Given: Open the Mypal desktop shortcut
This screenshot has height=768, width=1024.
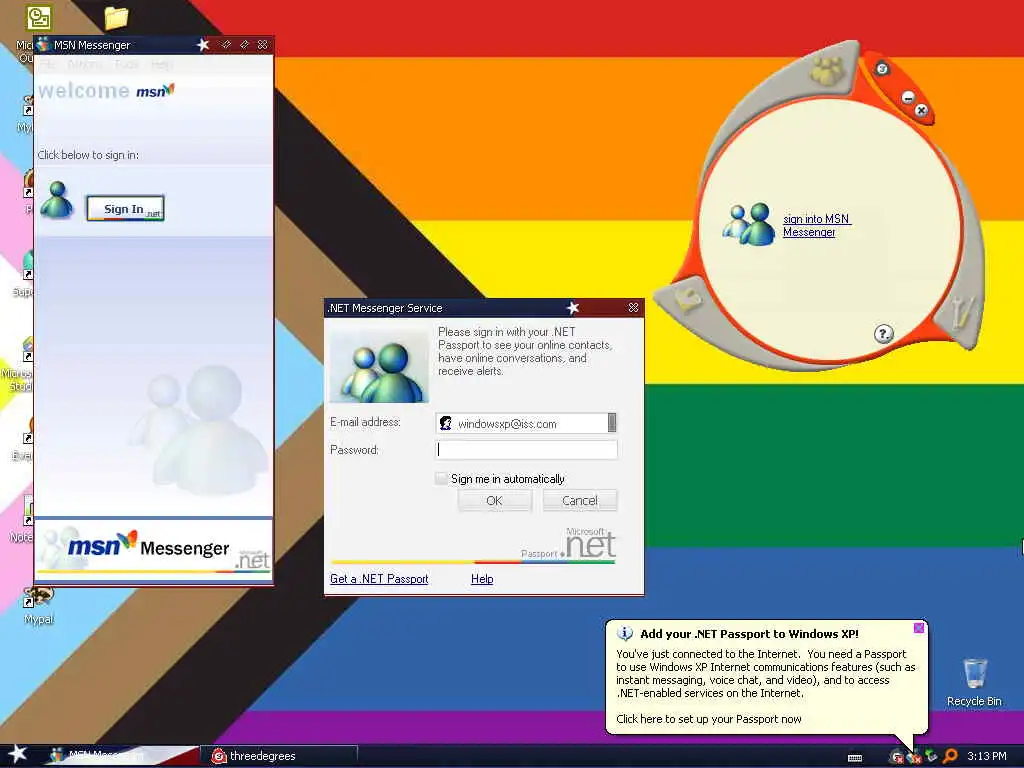Looking at the screenshot, I should click(39, 606).
